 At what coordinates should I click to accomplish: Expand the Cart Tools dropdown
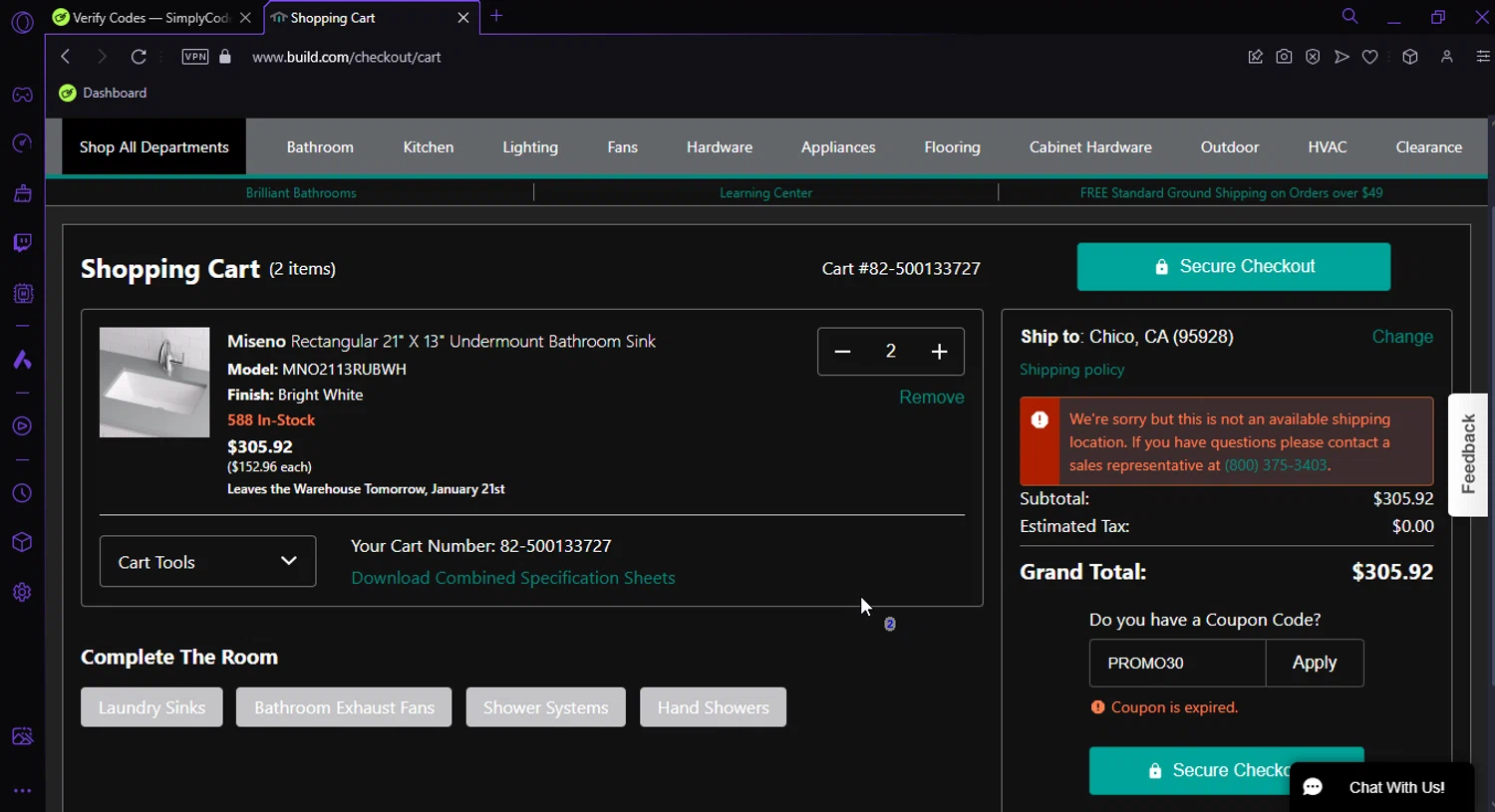(207, 562)
